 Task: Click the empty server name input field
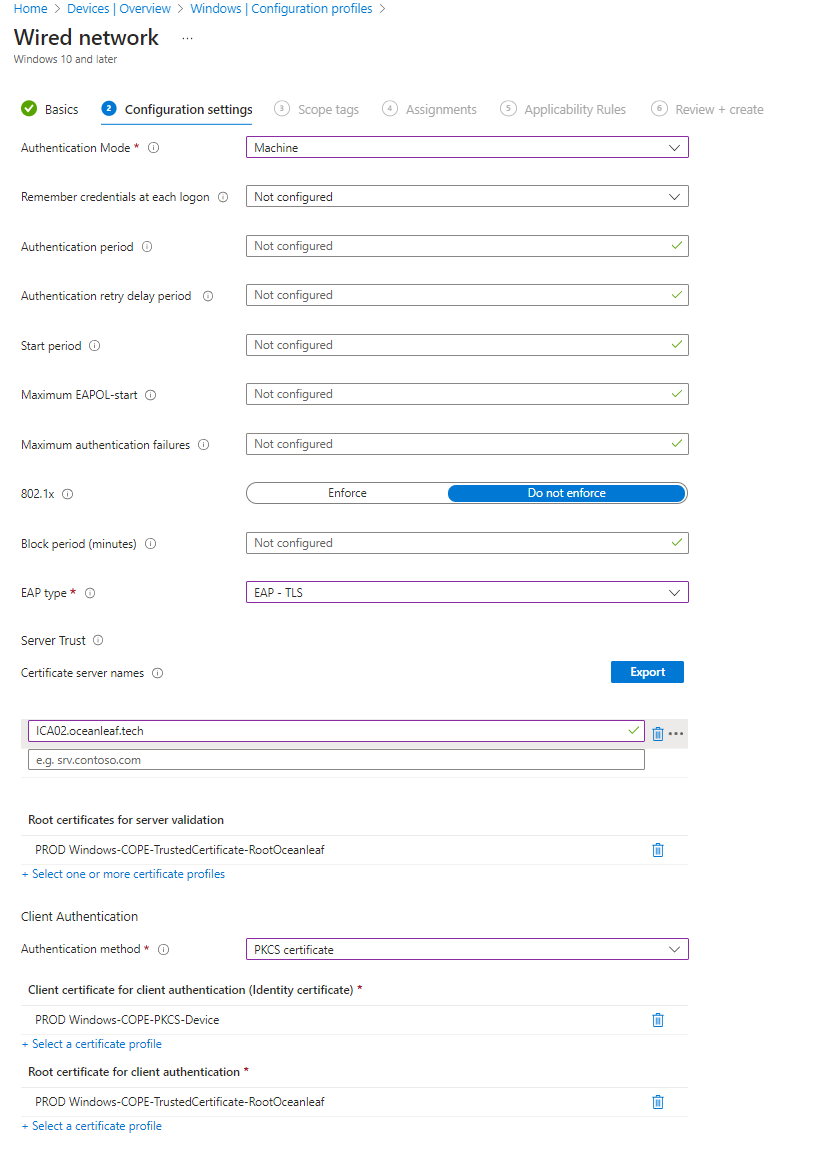(336, 760)
